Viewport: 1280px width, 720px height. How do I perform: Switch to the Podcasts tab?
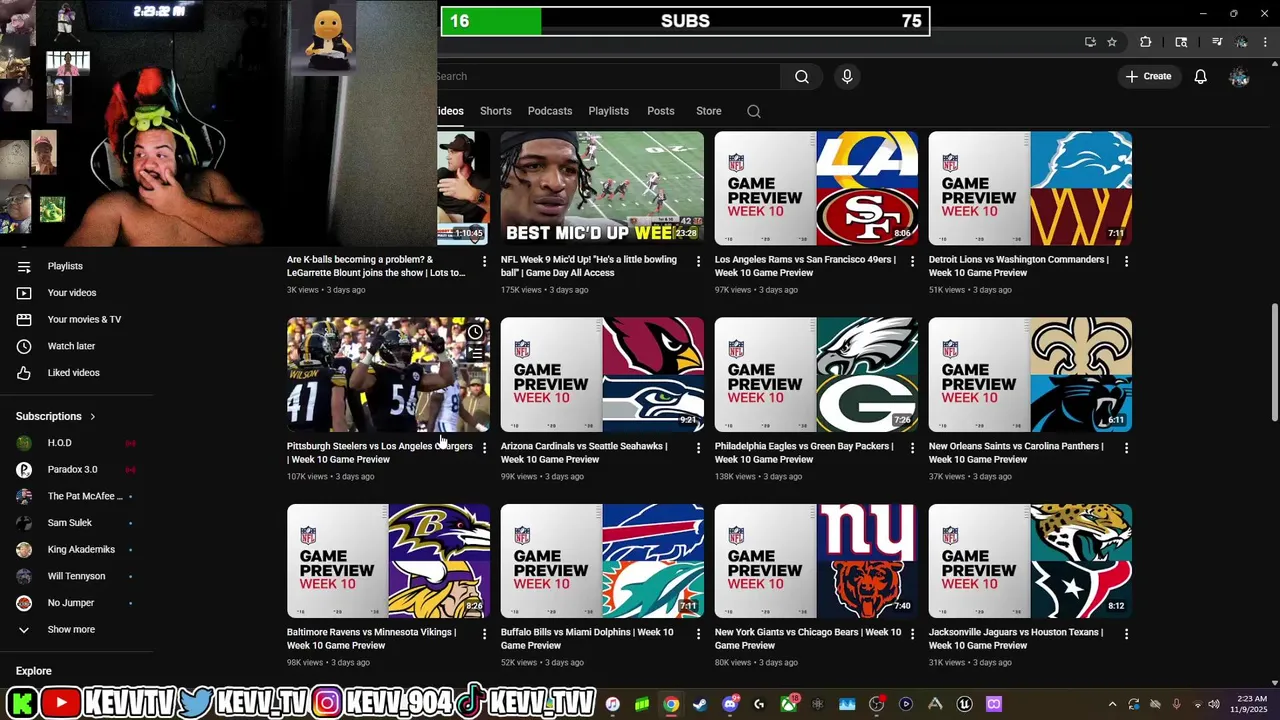(550, 111)
